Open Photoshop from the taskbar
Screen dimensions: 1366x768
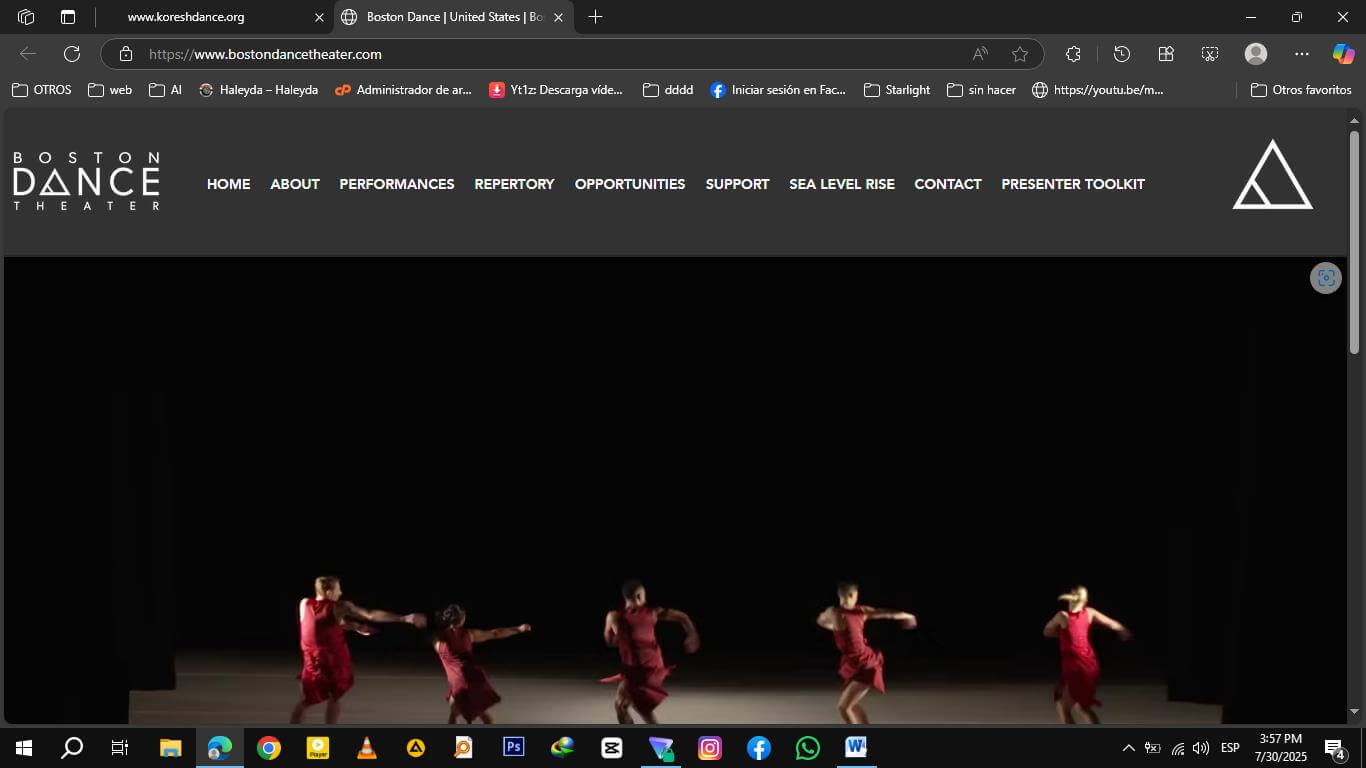pos(513,747)
